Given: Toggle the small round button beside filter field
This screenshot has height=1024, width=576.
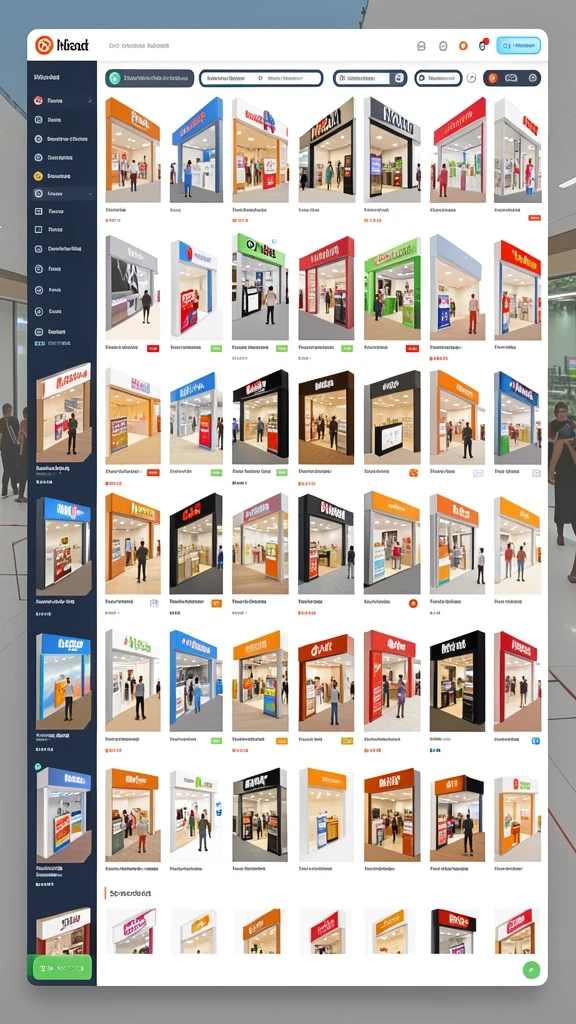Looking at the screenshot, I should [x=472, y=78].
